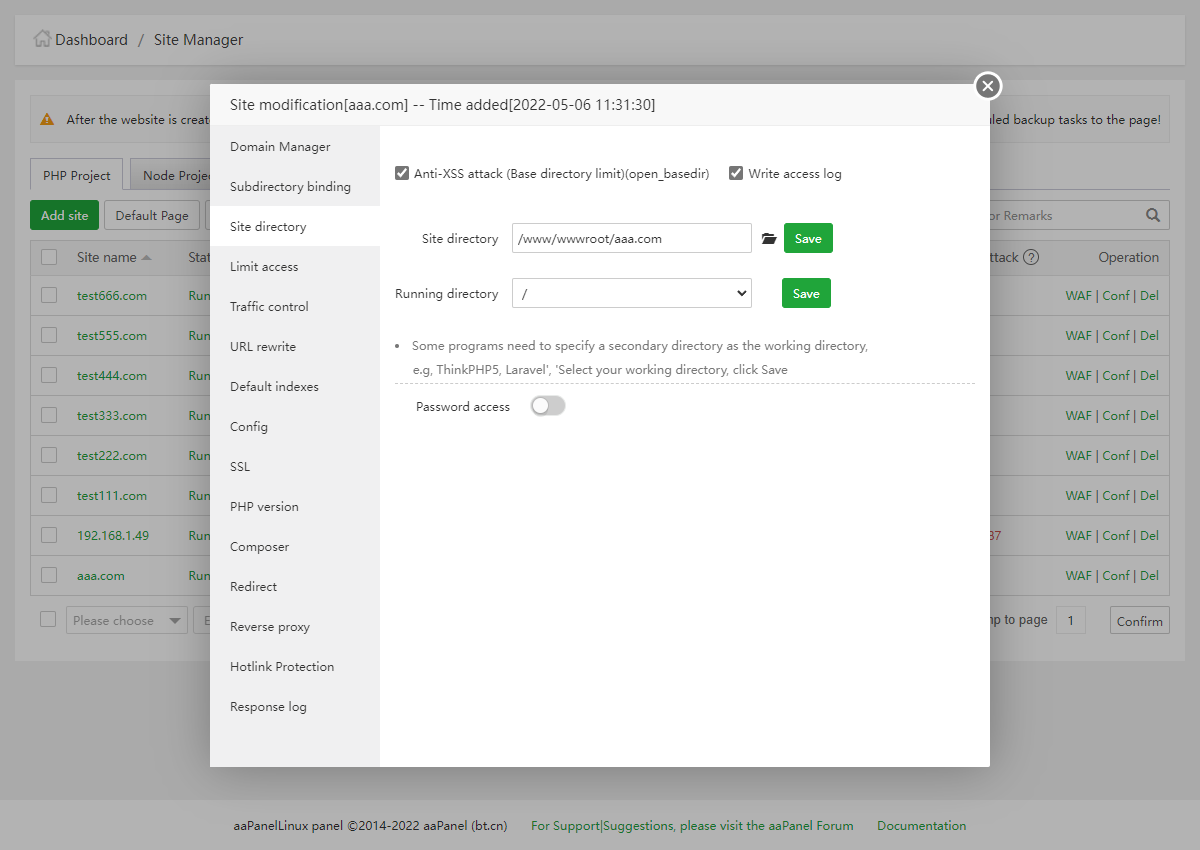Click the search magnifier icon

[1153, 215]
